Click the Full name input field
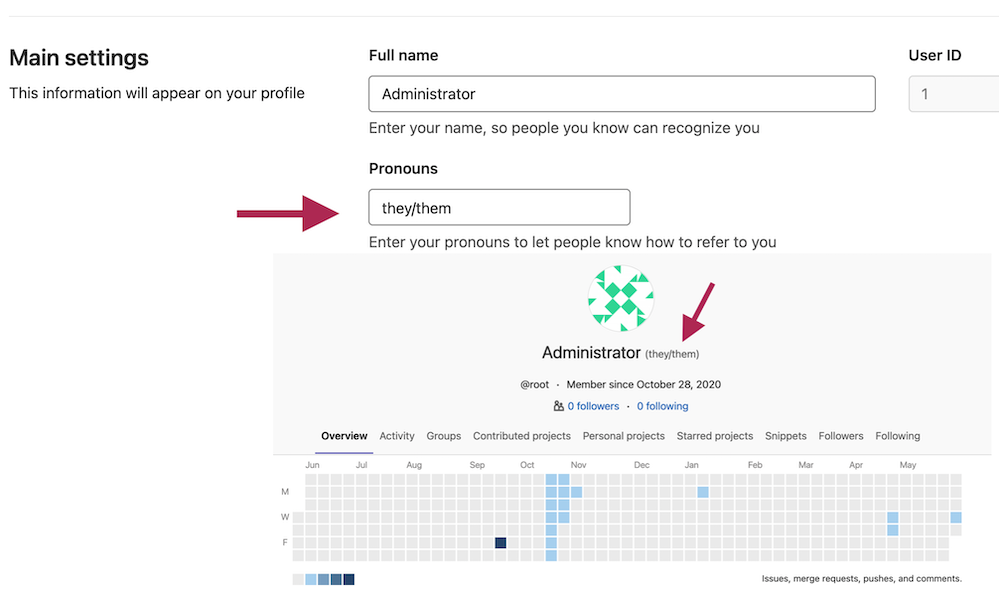This screenshot has height=602, width=999. point(620,93)
